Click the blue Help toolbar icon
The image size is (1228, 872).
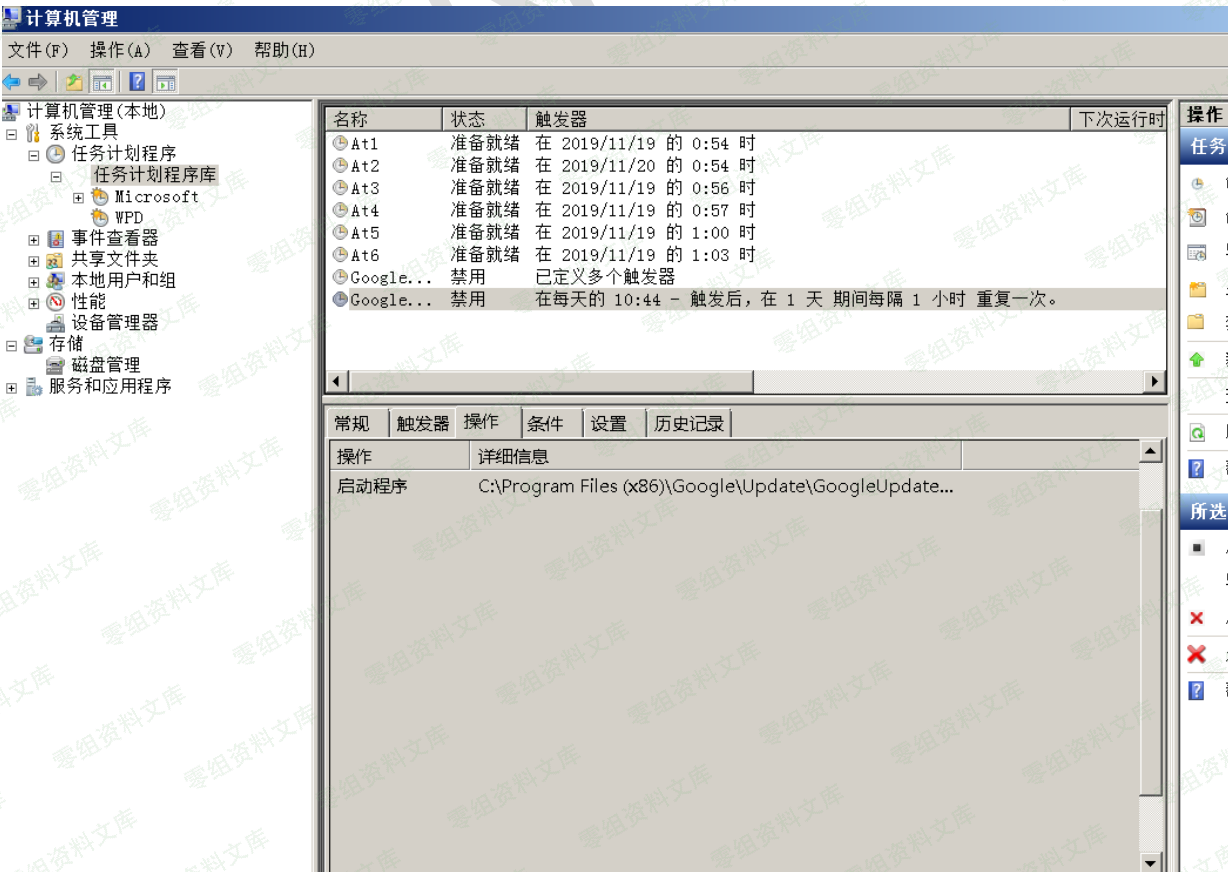[x=138, y=82]
